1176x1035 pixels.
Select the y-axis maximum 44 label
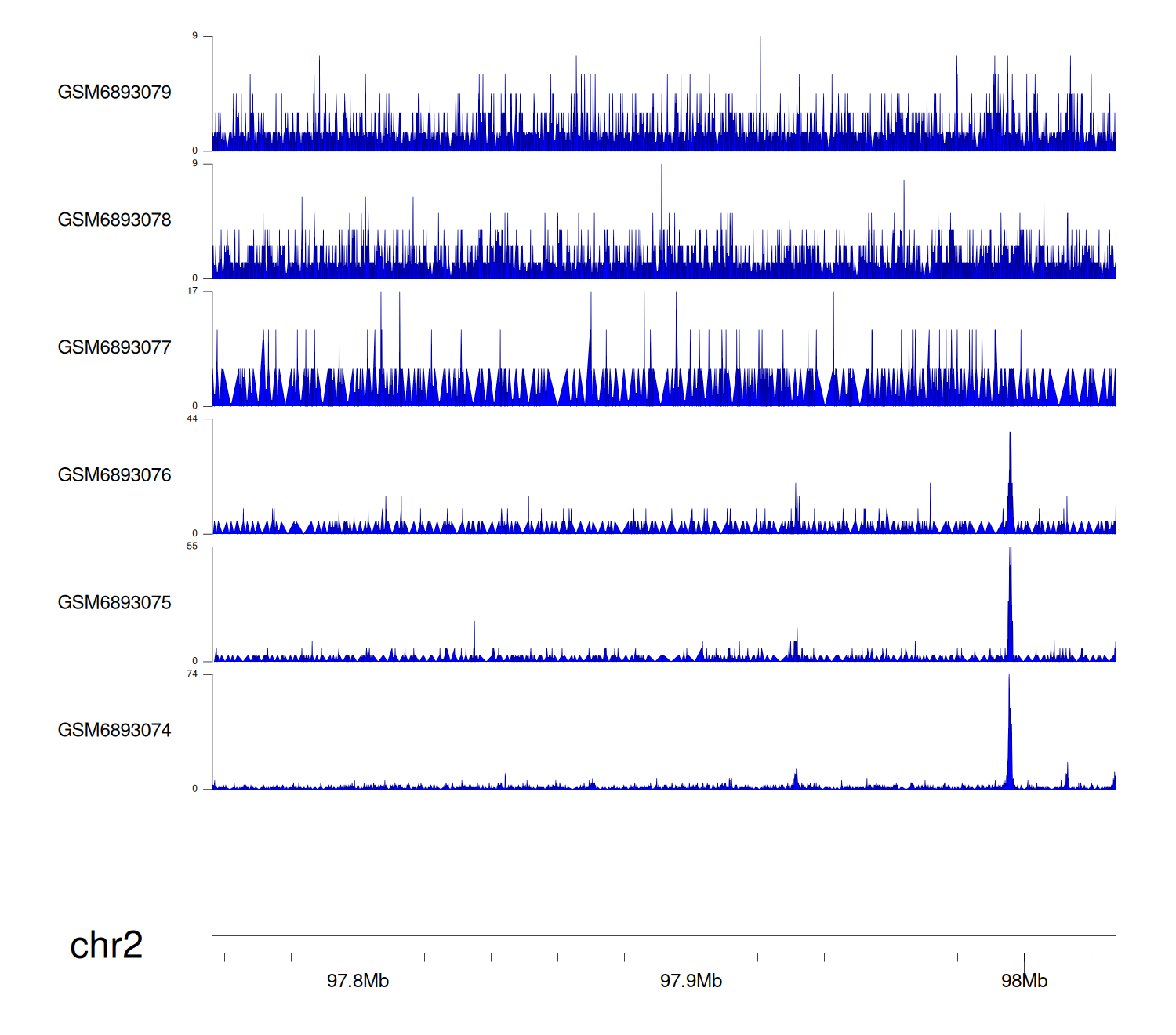point(192,419)
